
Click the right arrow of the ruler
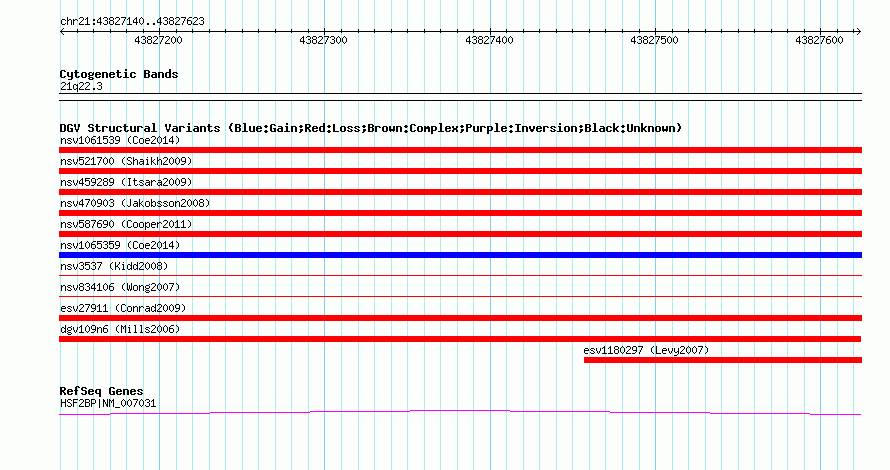pyautogui.click(x=858, y=32)
